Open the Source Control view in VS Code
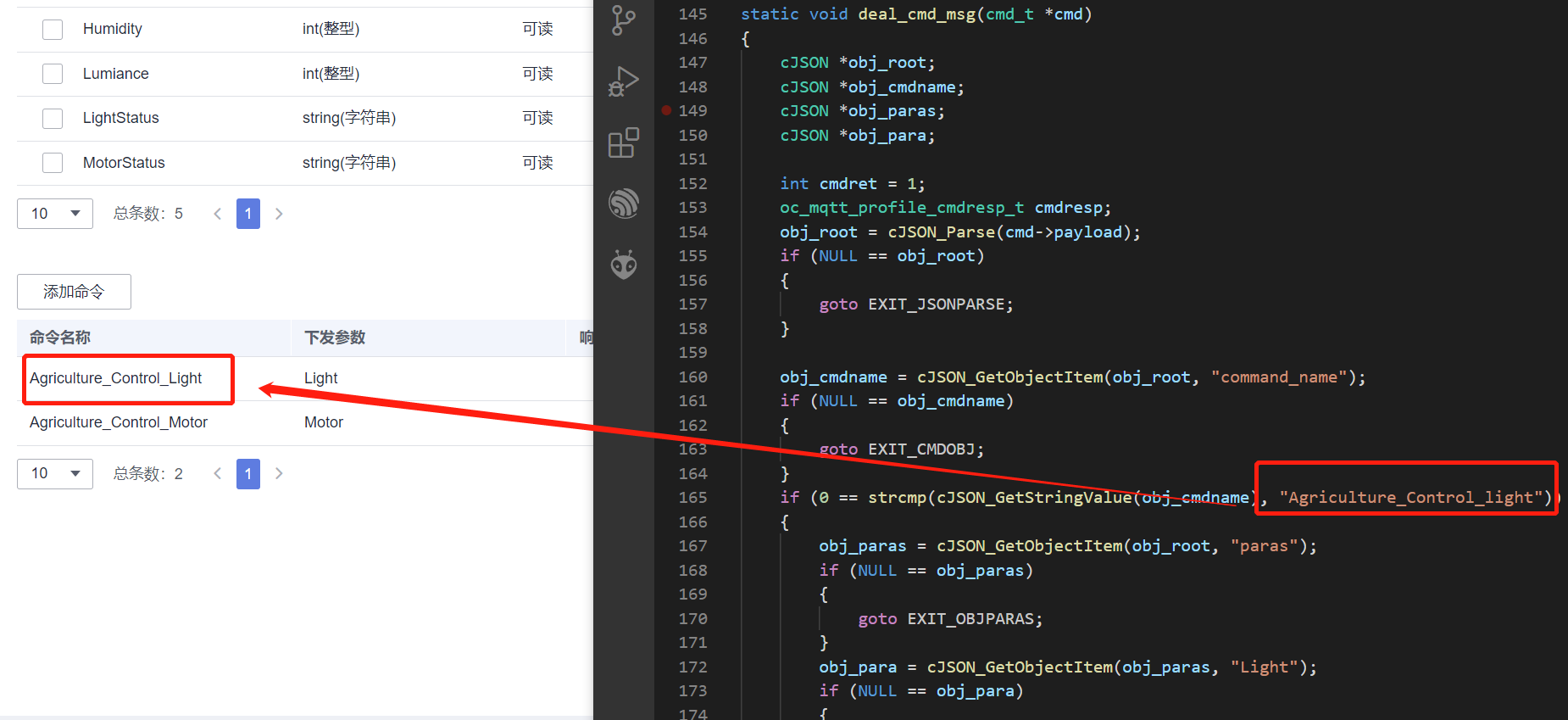The image size is (1568, 720). pyautogui.click(x=624, y=20)
